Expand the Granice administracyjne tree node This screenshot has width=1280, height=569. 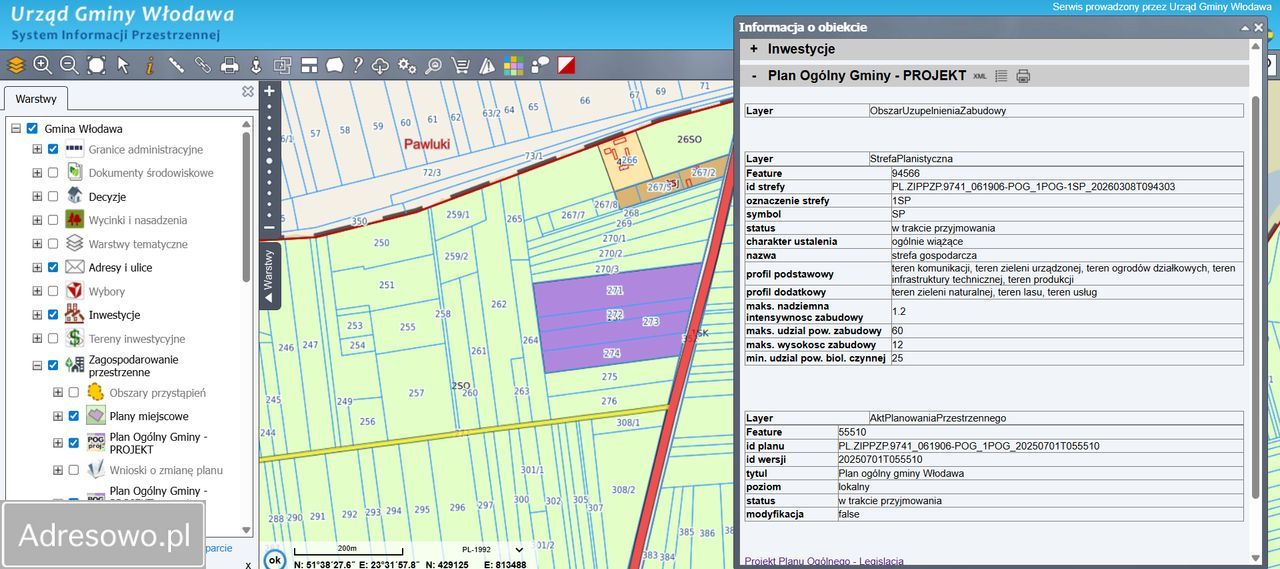(37, 149)
